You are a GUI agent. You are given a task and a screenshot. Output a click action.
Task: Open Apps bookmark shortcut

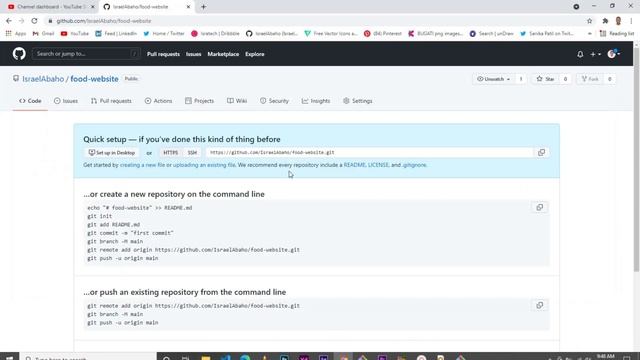coord(16,33)
